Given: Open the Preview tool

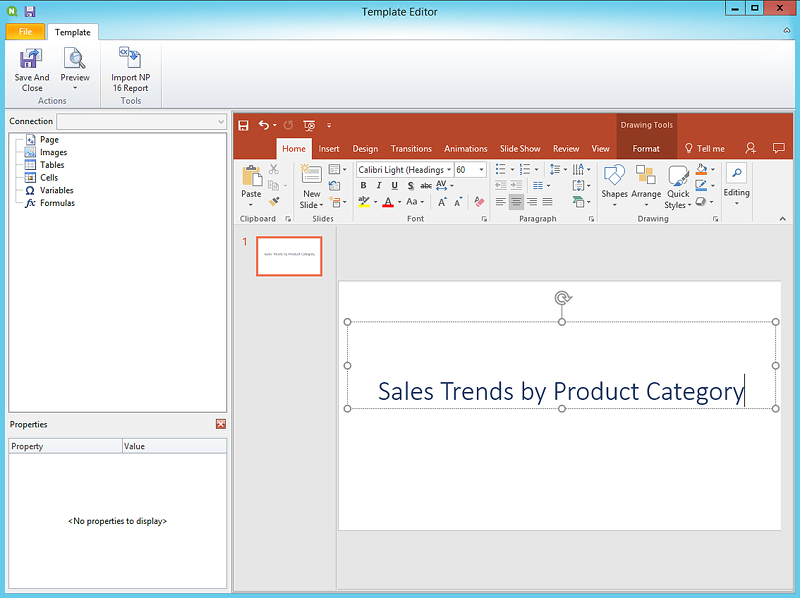Looking at the screenshot, I should pyautogui.click(x=75, y=59).
